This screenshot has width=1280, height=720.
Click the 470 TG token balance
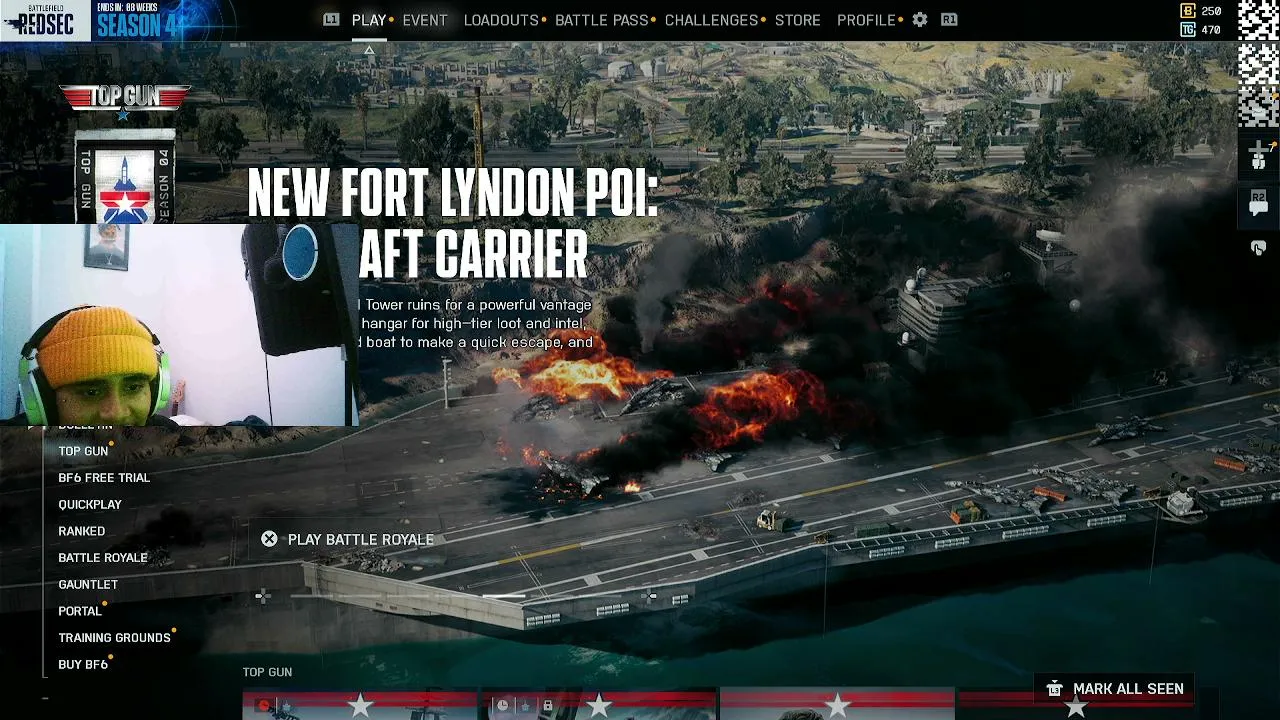coord(1211,30)
